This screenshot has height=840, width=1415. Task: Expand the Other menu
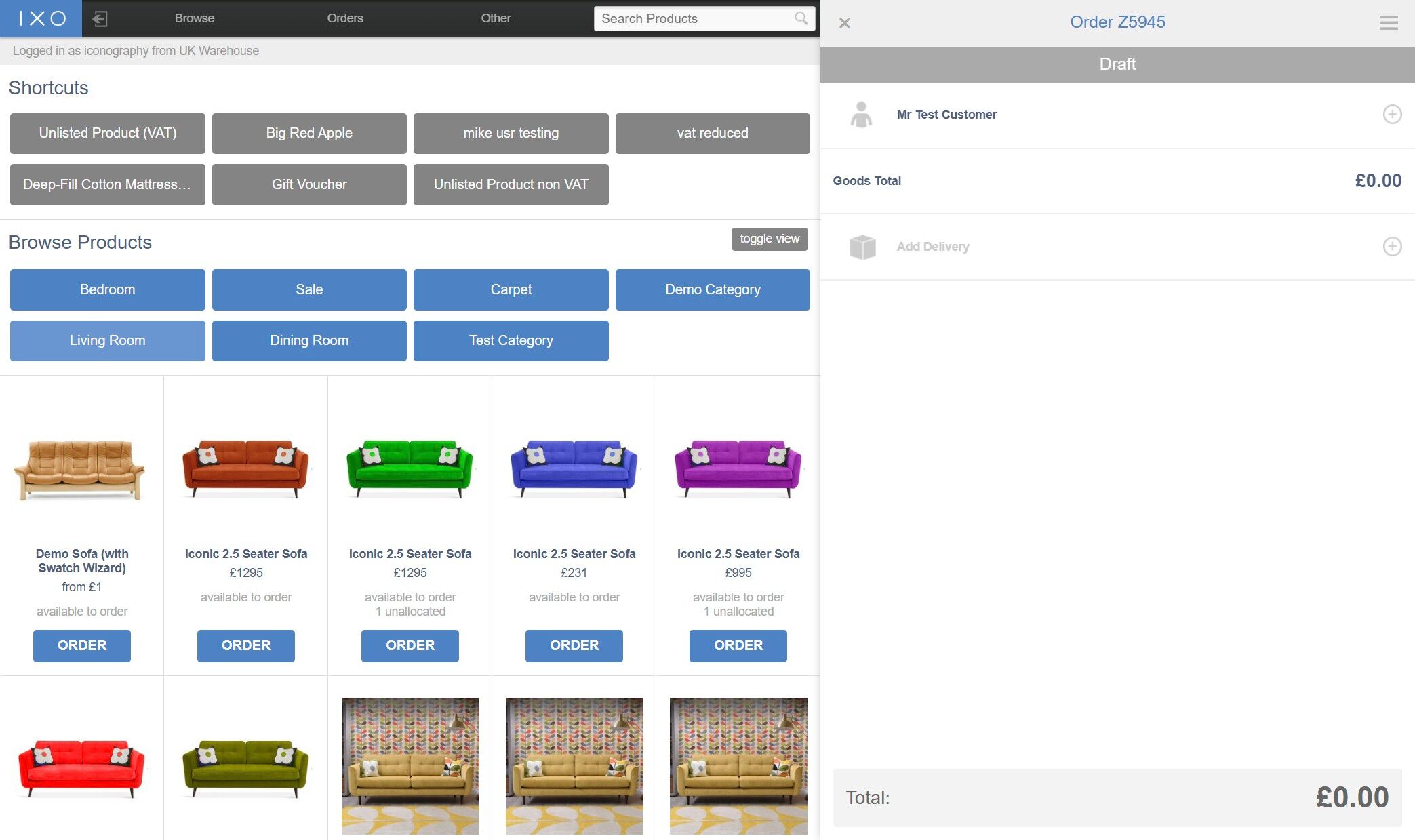(x=496, y=18)
